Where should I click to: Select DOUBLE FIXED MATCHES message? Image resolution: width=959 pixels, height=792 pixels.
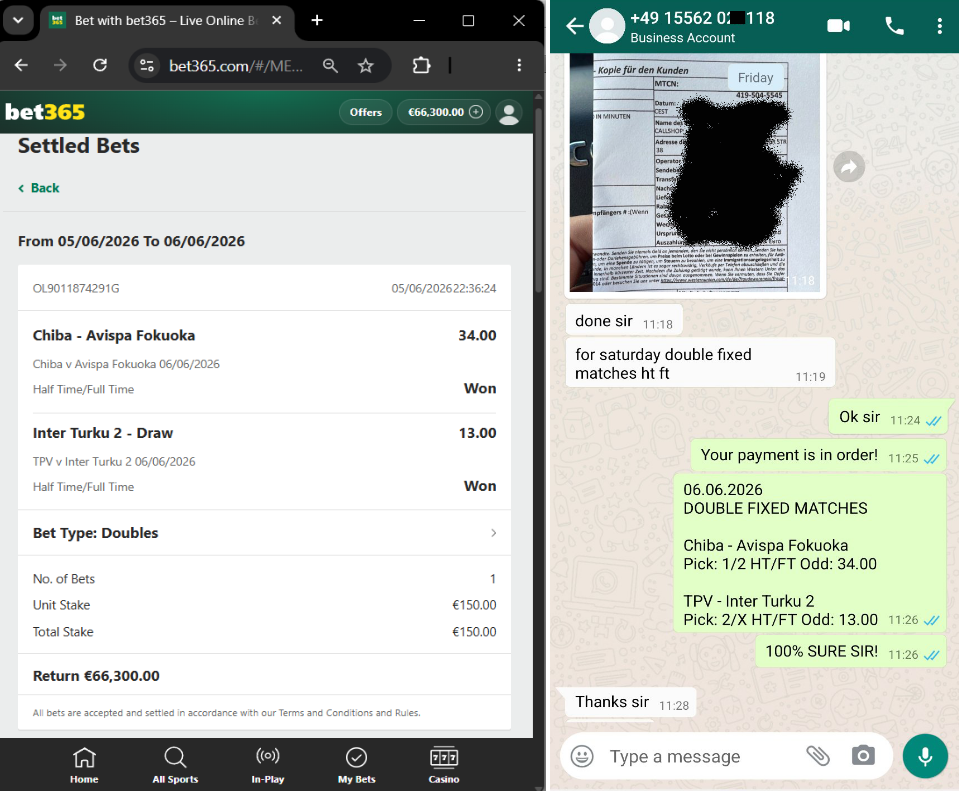click(x=810, y=553)
